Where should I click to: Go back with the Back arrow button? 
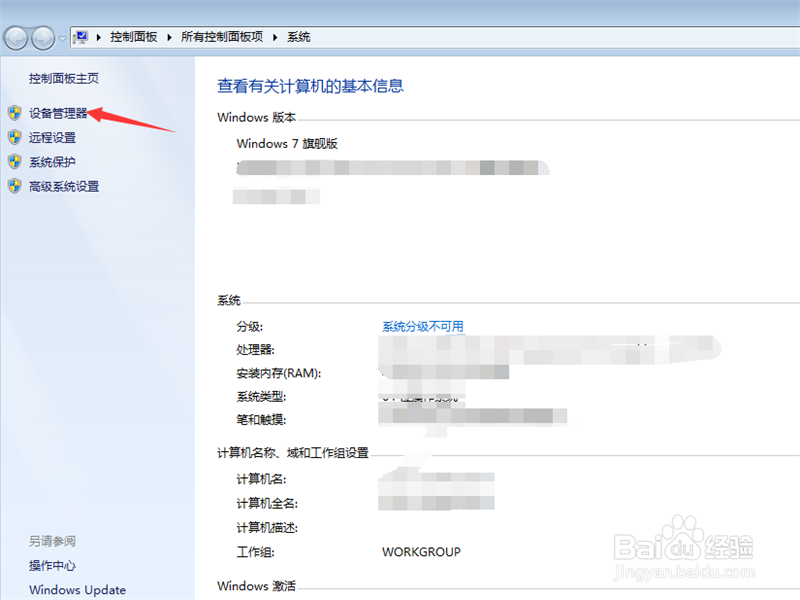click(16, 38)
